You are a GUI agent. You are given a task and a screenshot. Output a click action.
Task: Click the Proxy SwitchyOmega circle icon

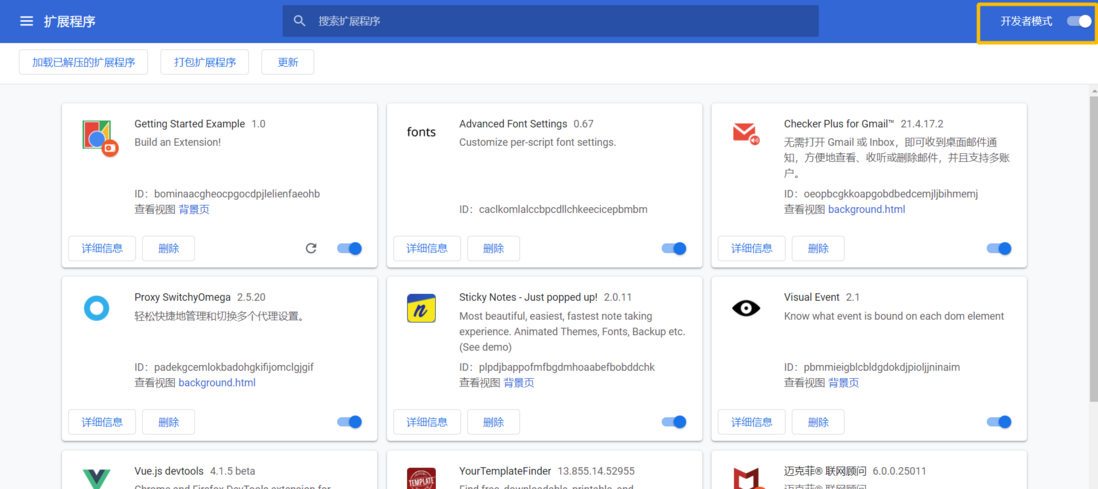coord(97,308)
